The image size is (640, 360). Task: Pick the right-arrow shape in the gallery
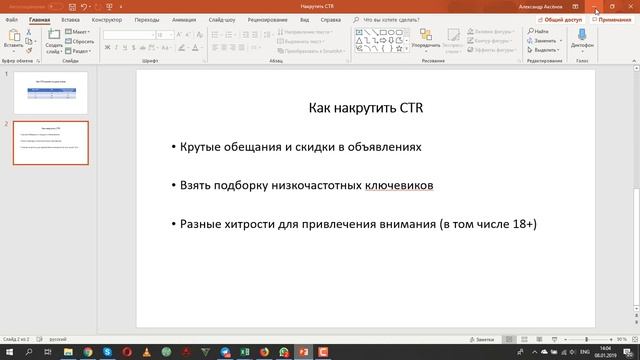click(383, 40)
